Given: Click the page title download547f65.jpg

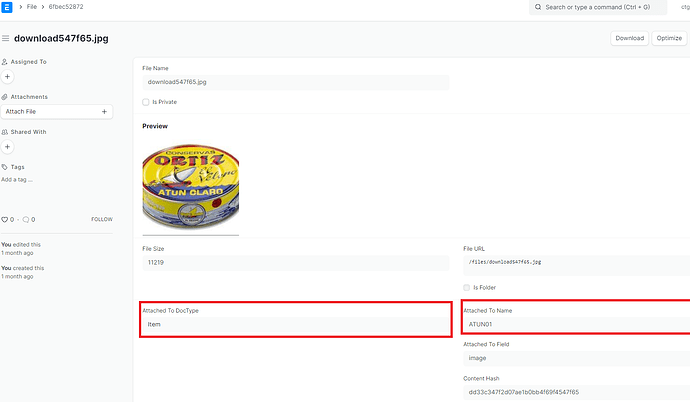Looking at the screenshot, I should click(x=61, y=38).
